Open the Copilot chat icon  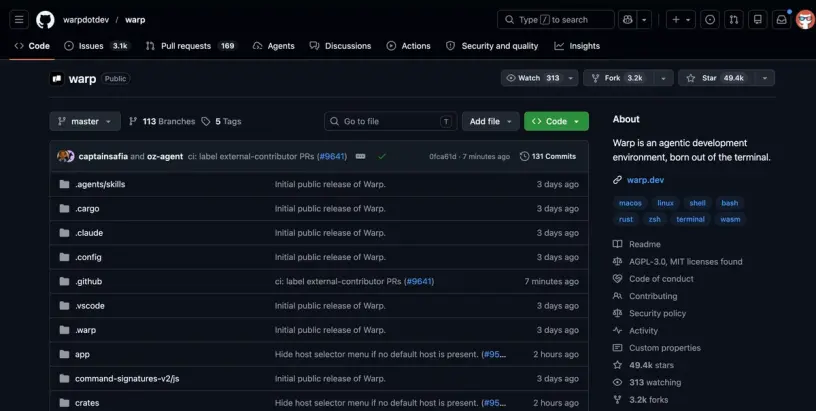(628, 20)
